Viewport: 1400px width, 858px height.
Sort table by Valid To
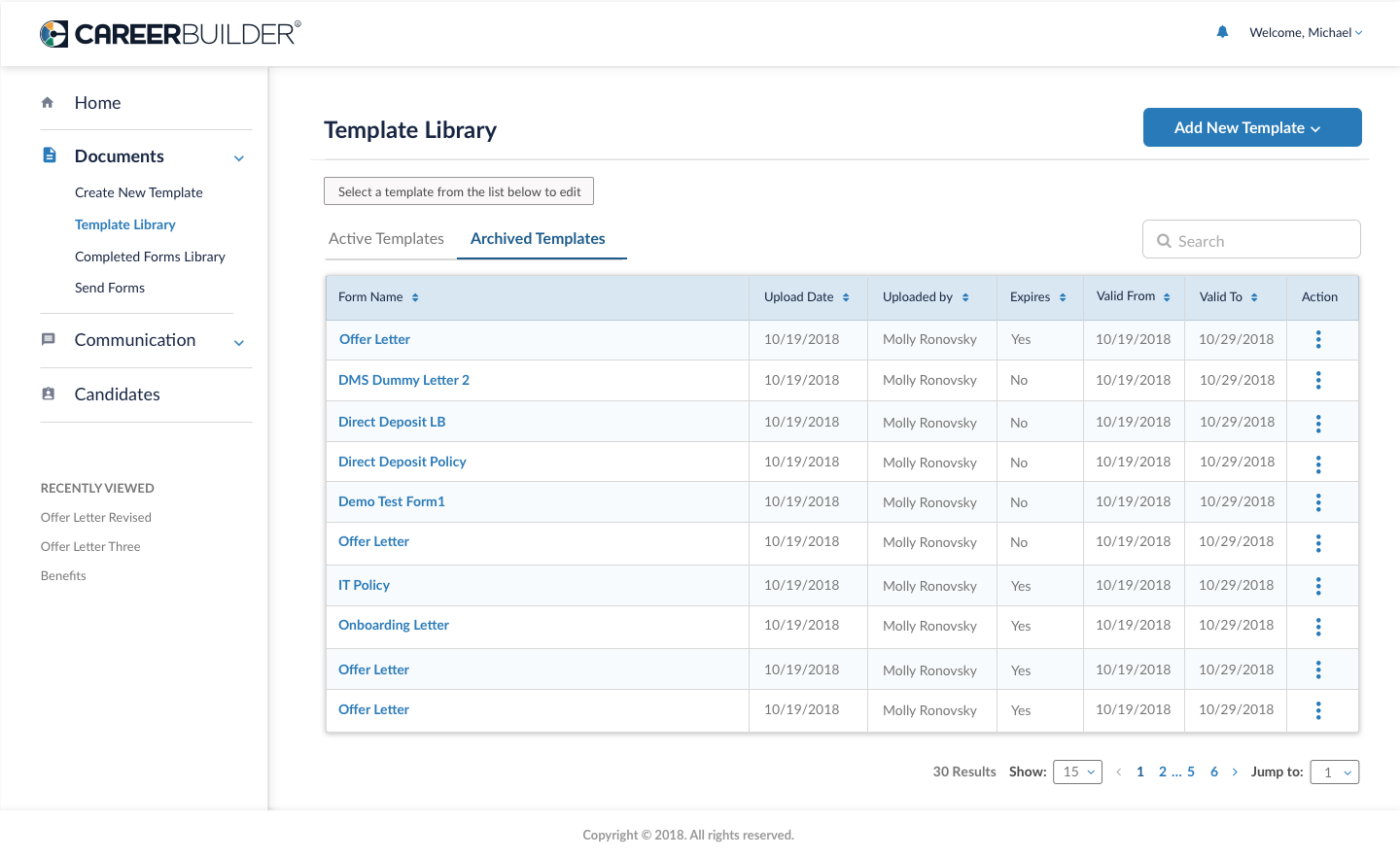pos(1254,297)
